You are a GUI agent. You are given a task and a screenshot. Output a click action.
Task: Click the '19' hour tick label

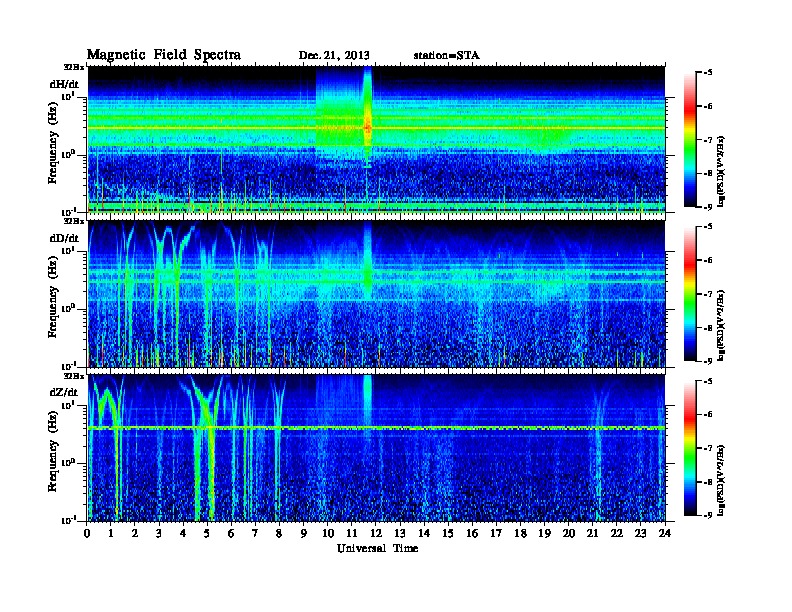(544, 533)
